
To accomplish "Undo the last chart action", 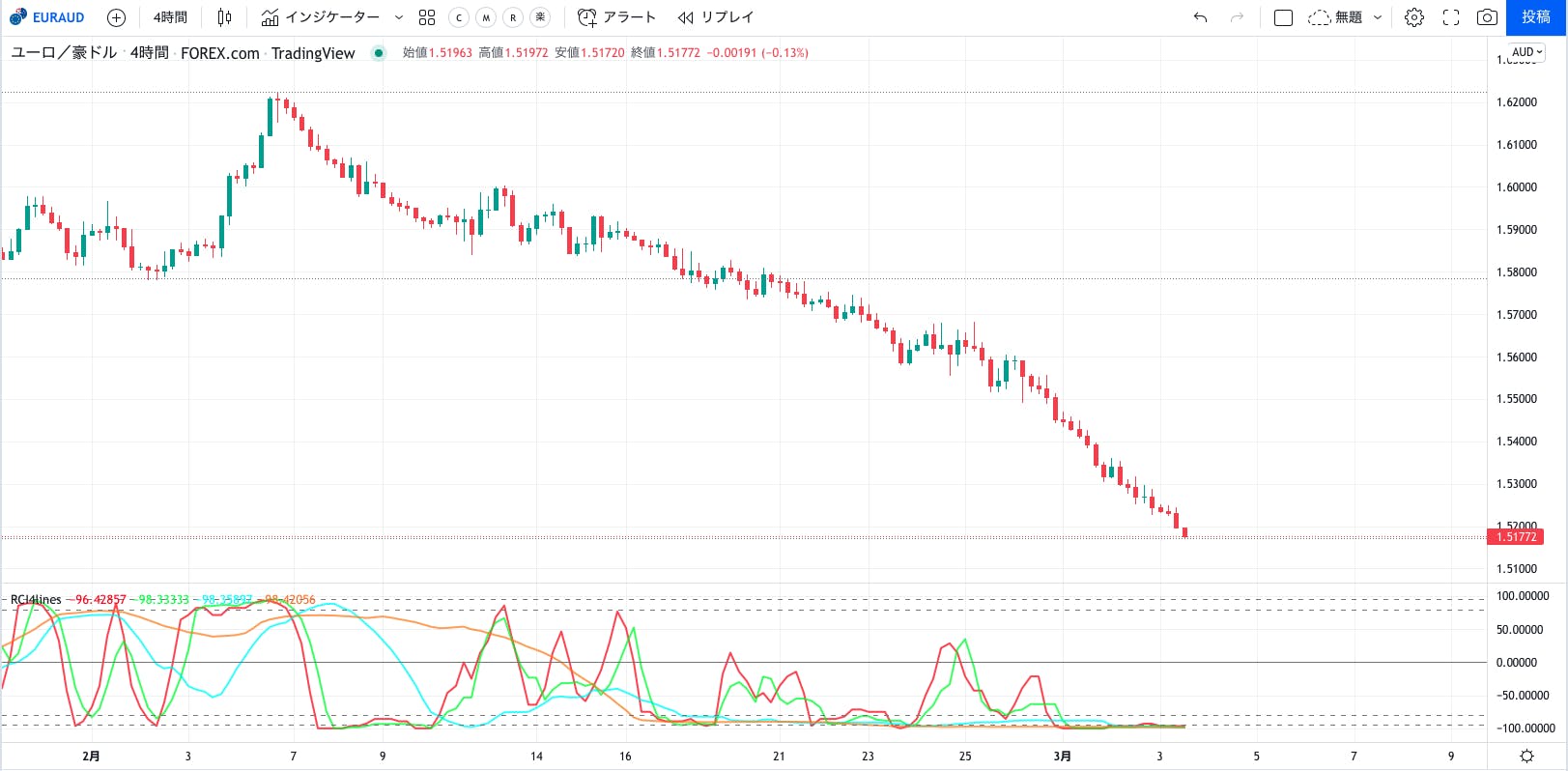I will (x=1200, y=17).
